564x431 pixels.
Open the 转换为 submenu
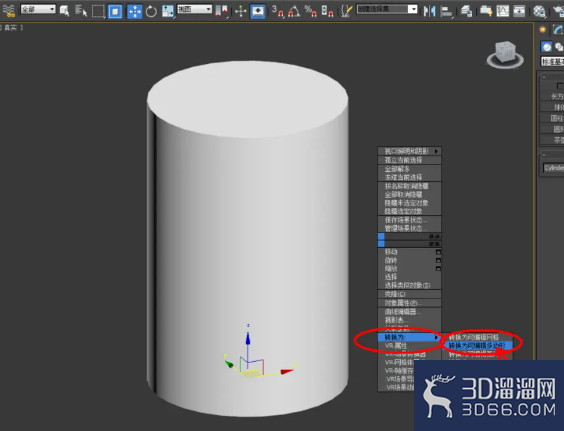pyautogui.click(x=409, y=337)
